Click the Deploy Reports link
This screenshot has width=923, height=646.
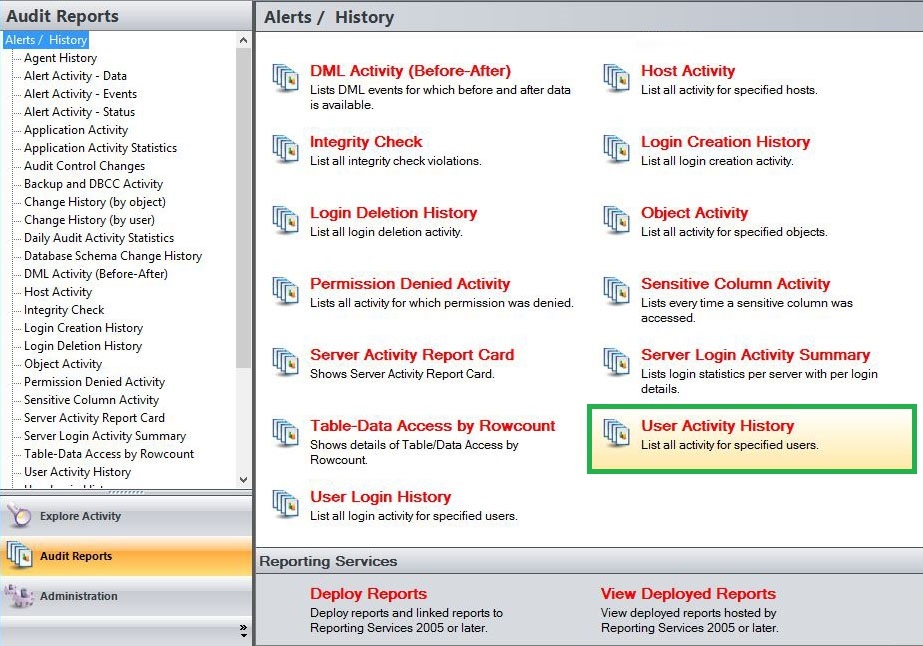click(x=368, y=594)
